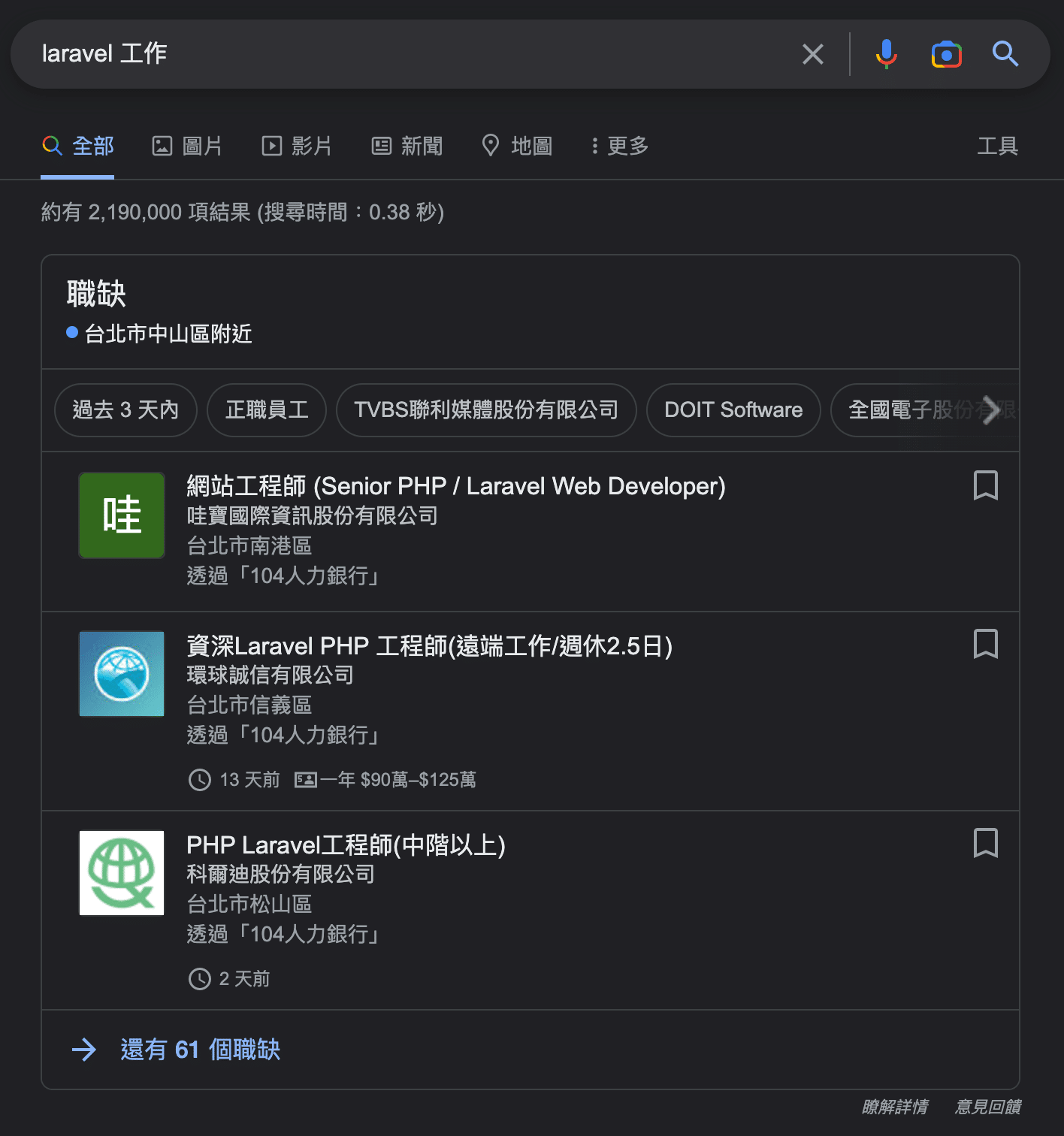Save the 網站工程師 job with bookmark icon
This screenshot has height=1136, width=1064.
point(985,485)
